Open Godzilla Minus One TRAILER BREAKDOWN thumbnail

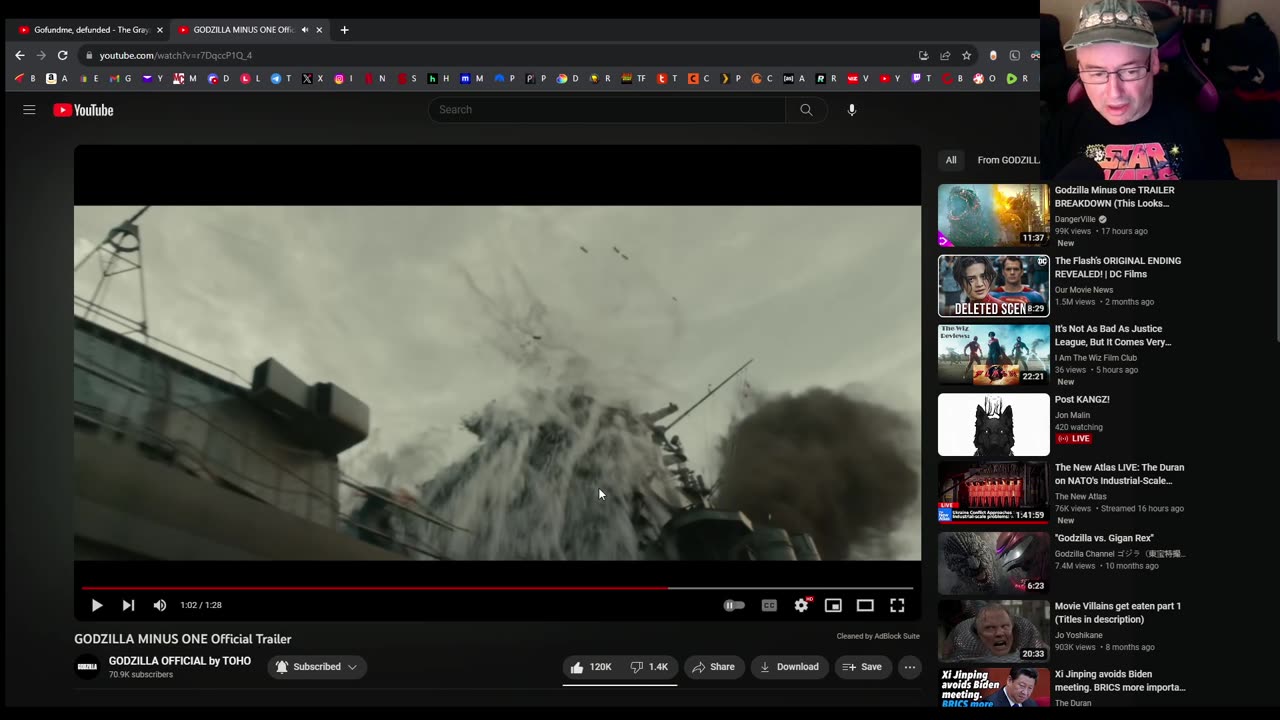tap(993, 215)
